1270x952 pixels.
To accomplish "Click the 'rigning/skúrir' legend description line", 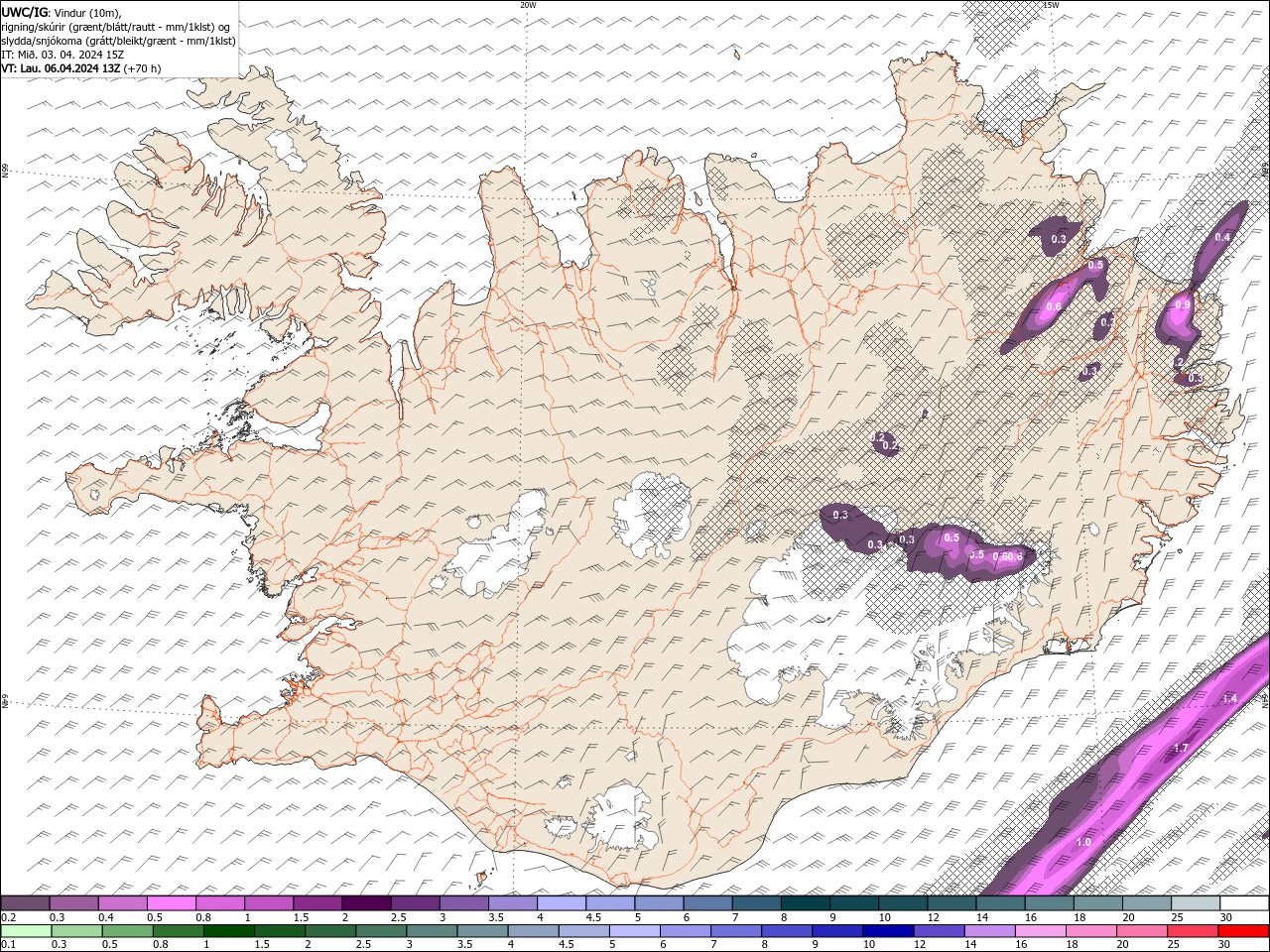I will [x=116, y=27].
